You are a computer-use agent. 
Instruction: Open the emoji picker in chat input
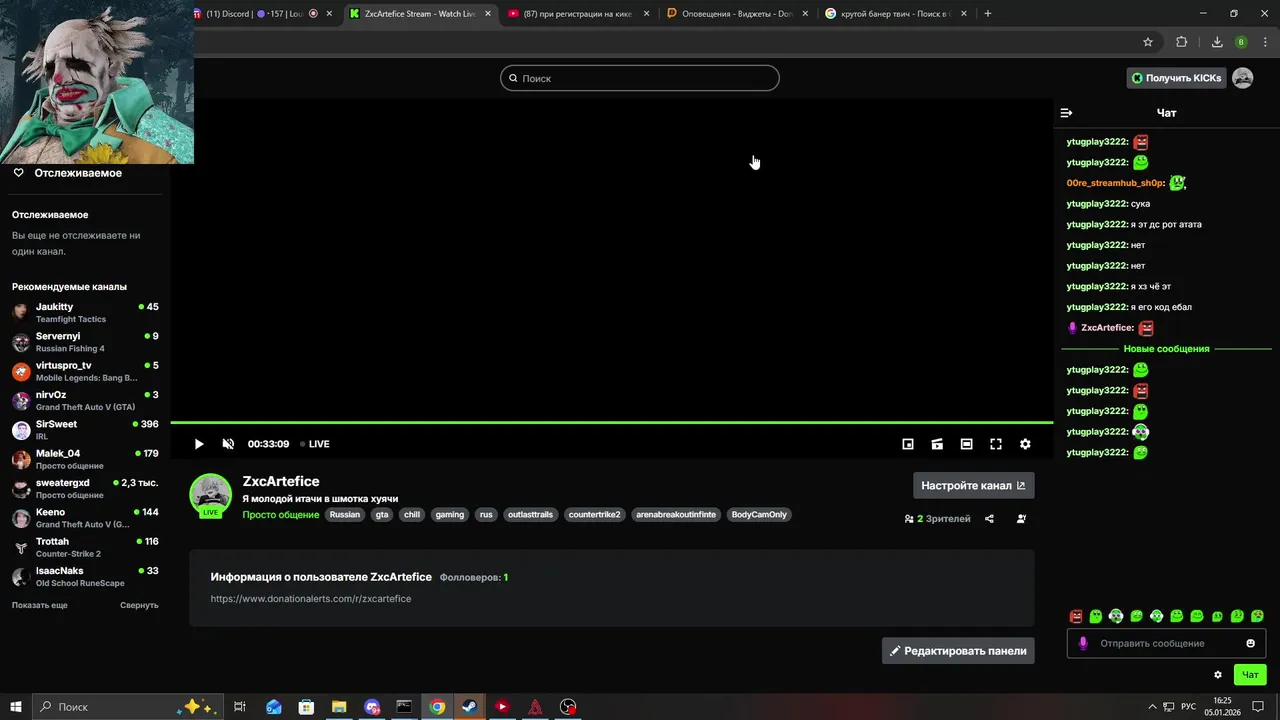1251,643
